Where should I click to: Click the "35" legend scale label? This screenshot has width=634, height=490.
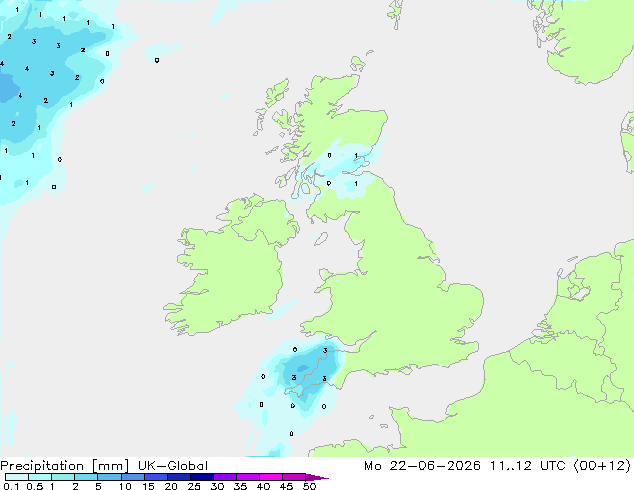[240, 486]
